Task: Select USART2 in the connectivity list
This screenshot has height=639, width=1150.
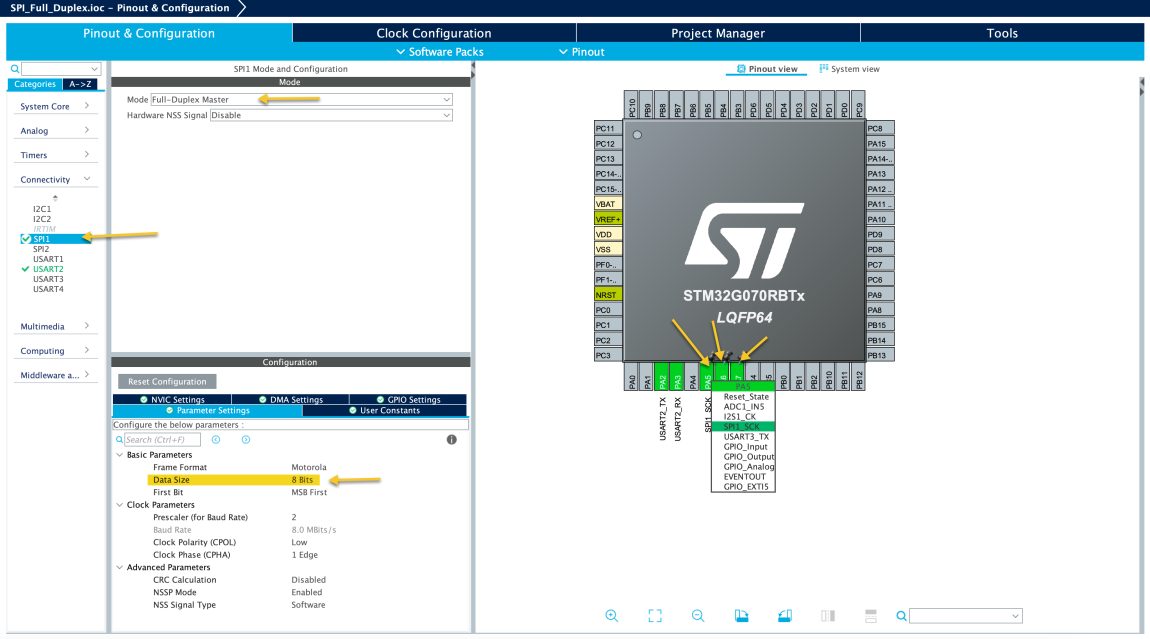Action: (x=48, y=269)
